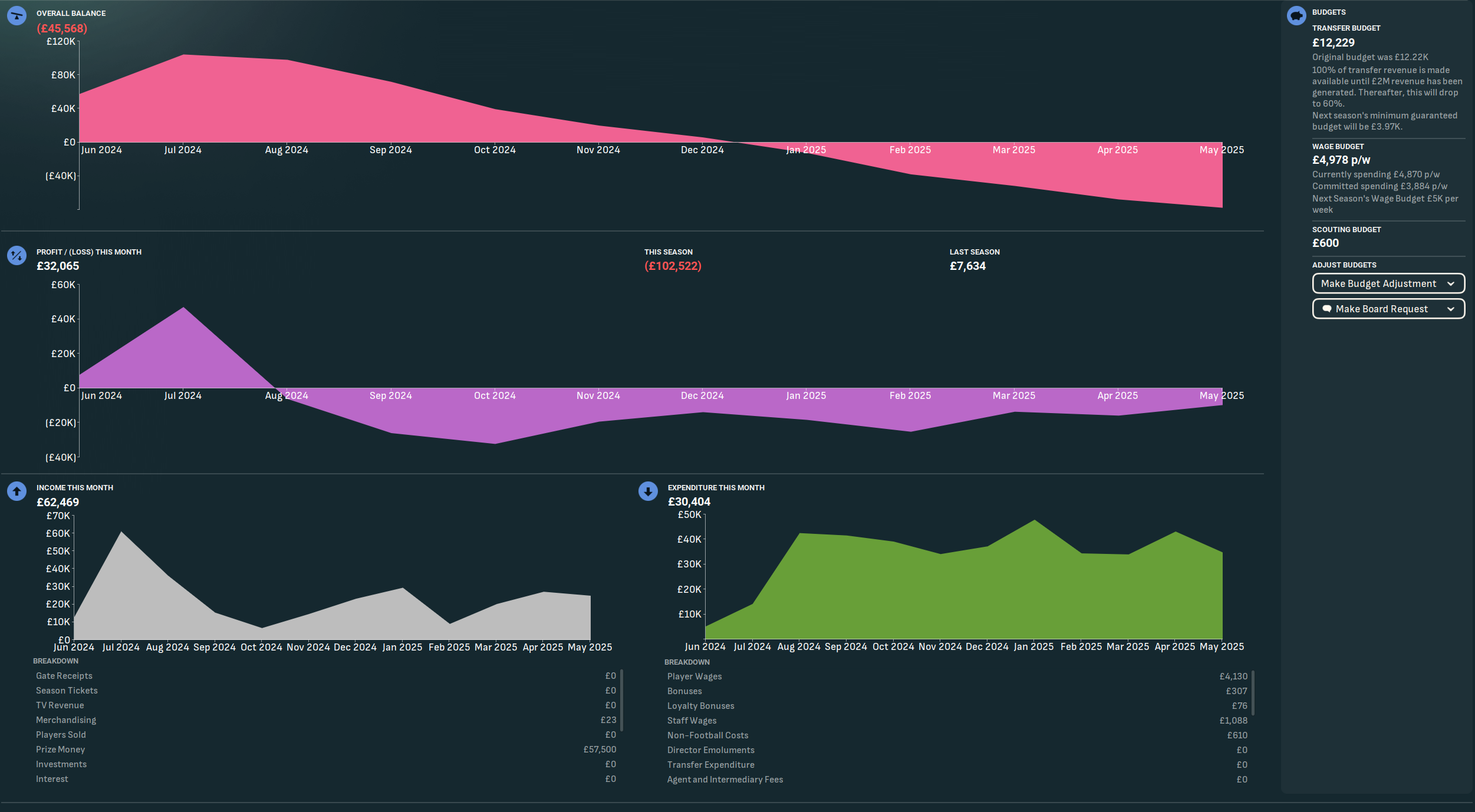Select the Prize Money income row
Image resolution: width=1475 pixels, height=812 pixels.
point(325,750)
